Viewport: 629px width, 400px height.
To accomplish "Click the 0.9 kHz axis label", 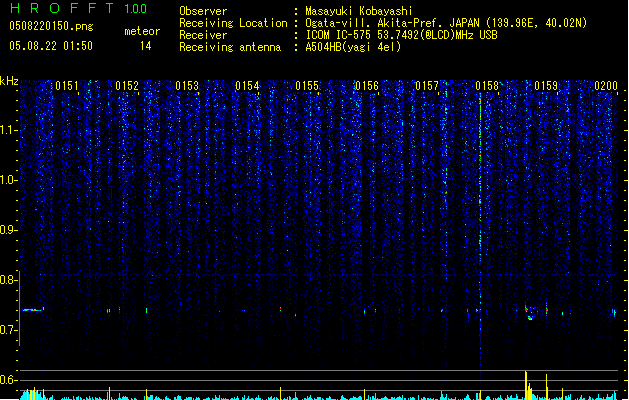I will click(9, 230).
